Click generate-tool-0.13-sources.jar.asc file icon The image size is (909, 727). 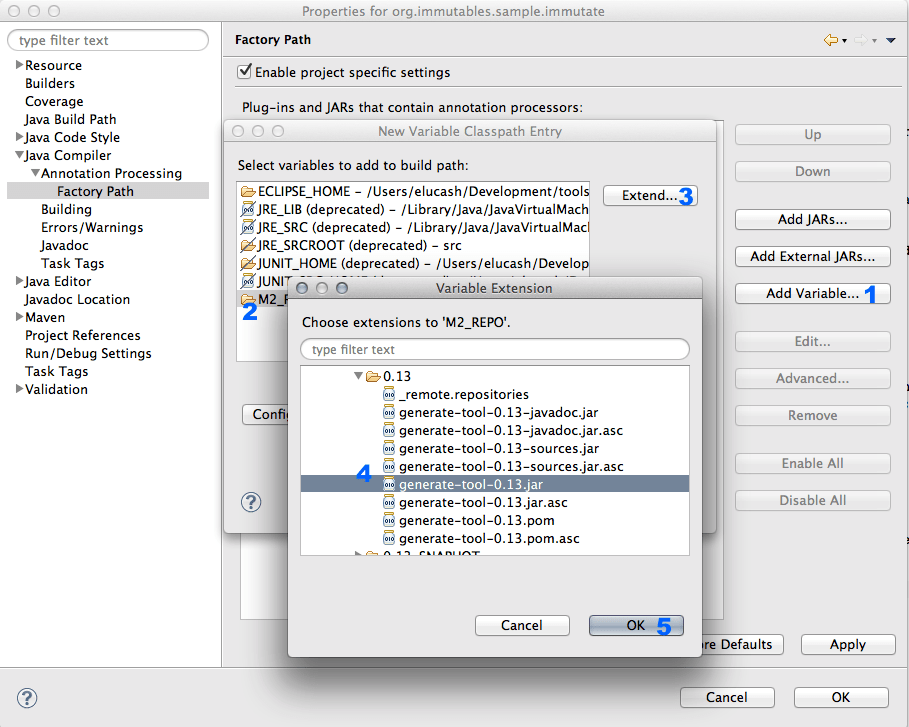click(389, 467)
